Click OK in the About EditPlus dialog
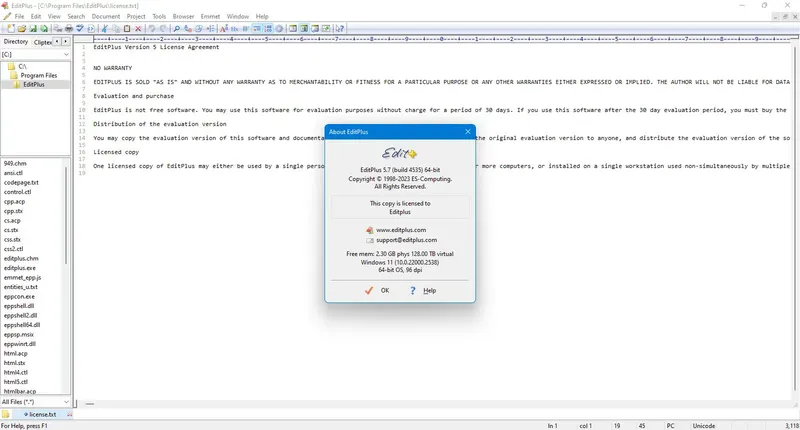Image resolution: width=800 pixels, height=430 pixels. tap(377, 290)
